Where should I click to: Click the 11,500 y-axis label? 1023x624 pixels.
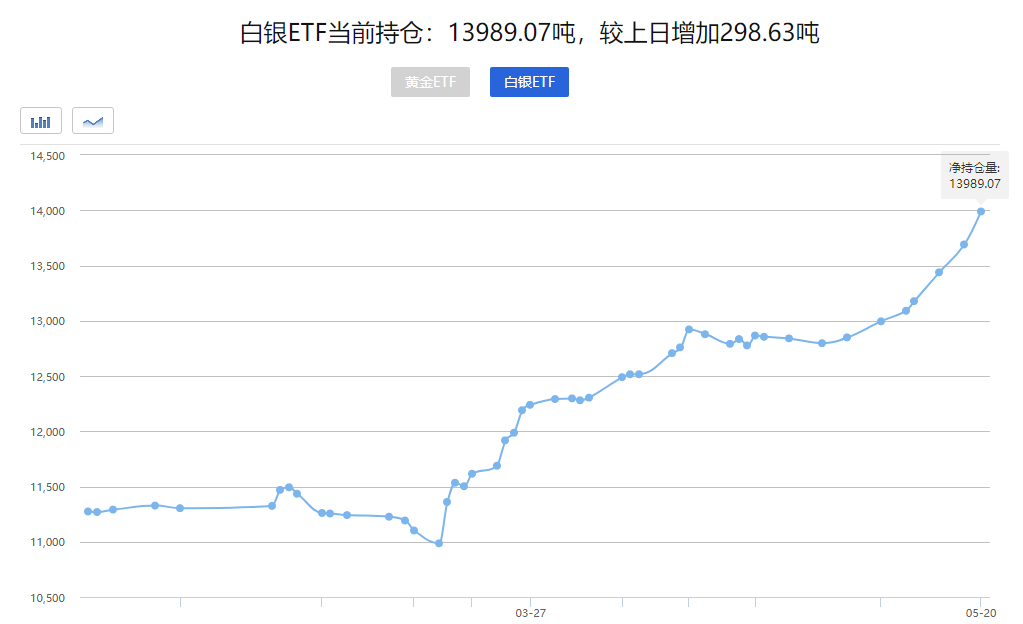coord(47,487)
